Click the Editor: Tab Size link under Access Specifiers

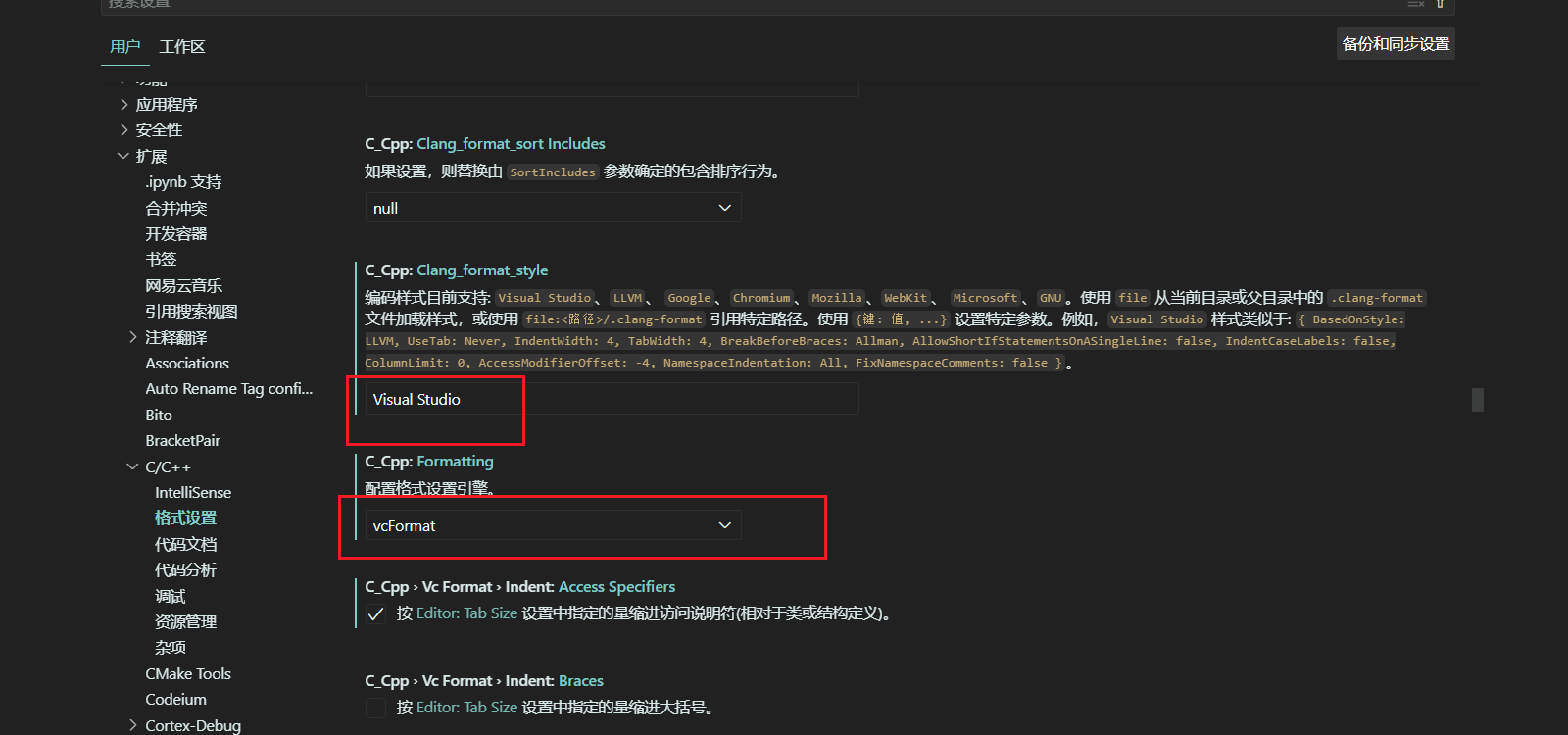pyautogui.click(x=466, y=613)
